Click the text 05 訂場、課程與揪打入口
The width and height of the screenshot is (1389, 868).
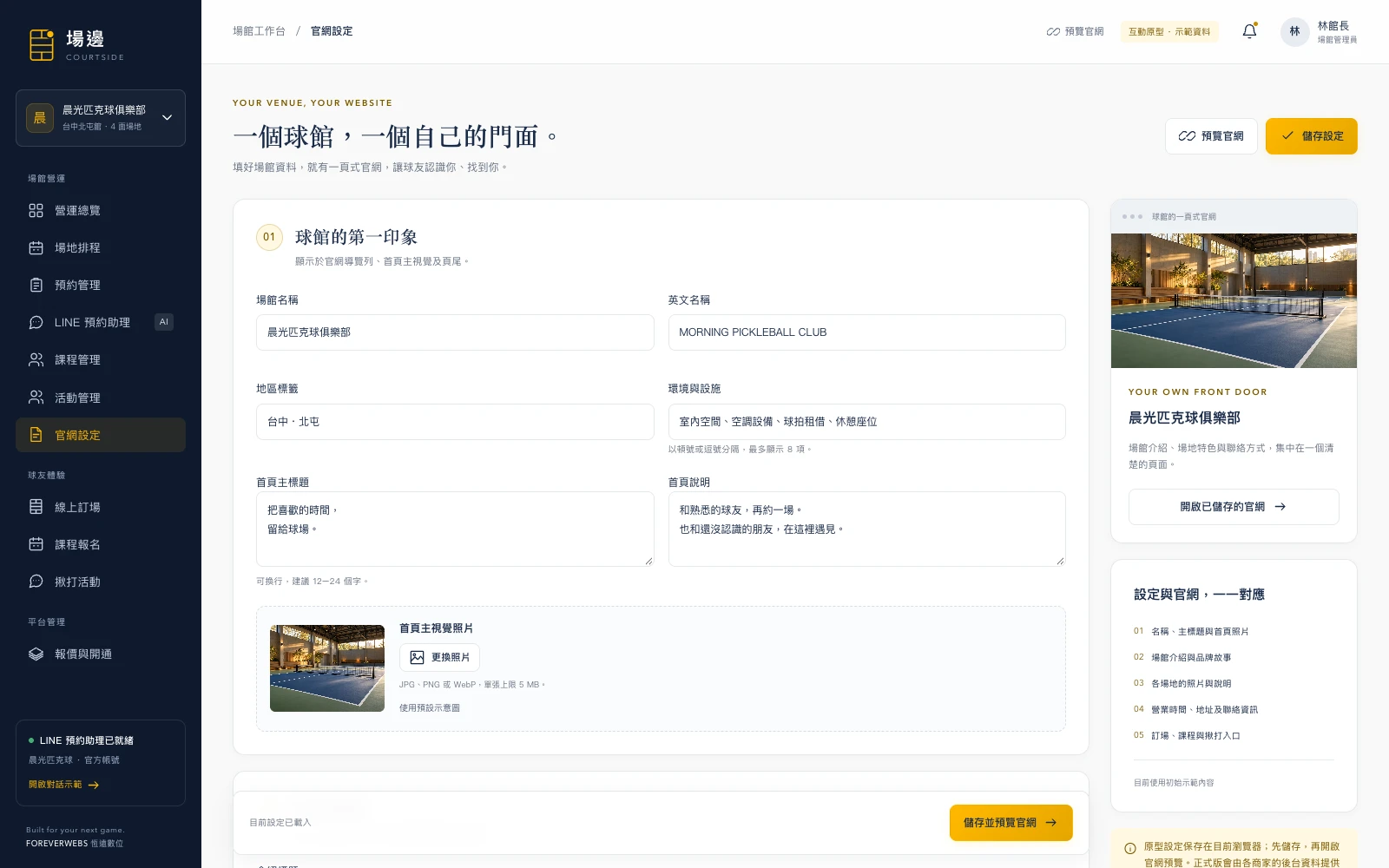coord(1187,735)
